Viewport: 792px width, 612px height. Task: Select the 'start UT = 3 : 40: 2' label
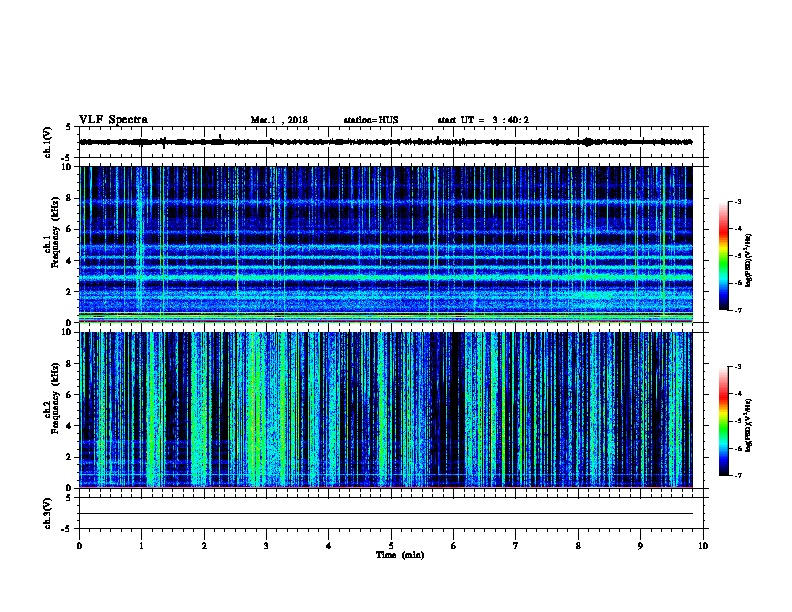pyautogui.click(x=483, y=120)
